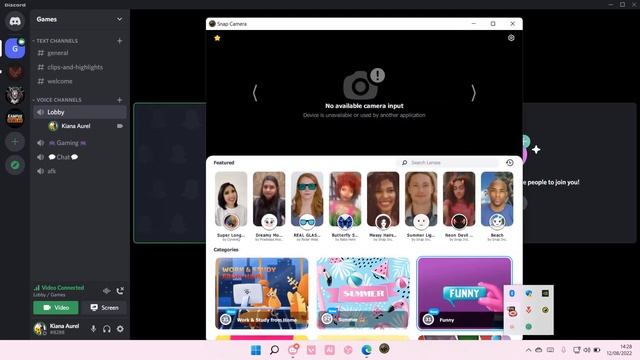Select the Dreamy Mo... lens
This screenshot has height=360, width=640.
(269, 199)
